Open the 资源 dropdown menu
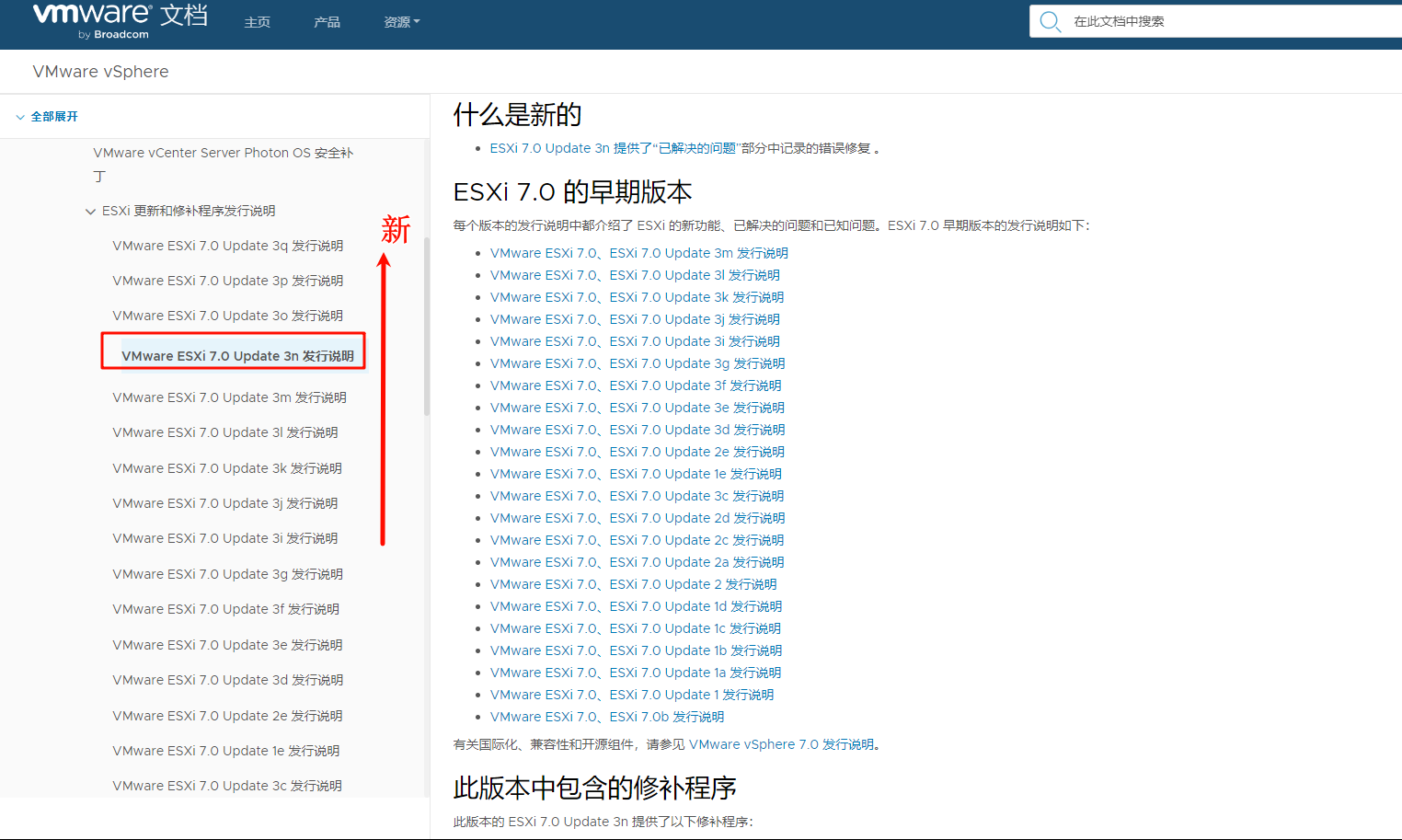1402x840 pixels. point(401,22)
